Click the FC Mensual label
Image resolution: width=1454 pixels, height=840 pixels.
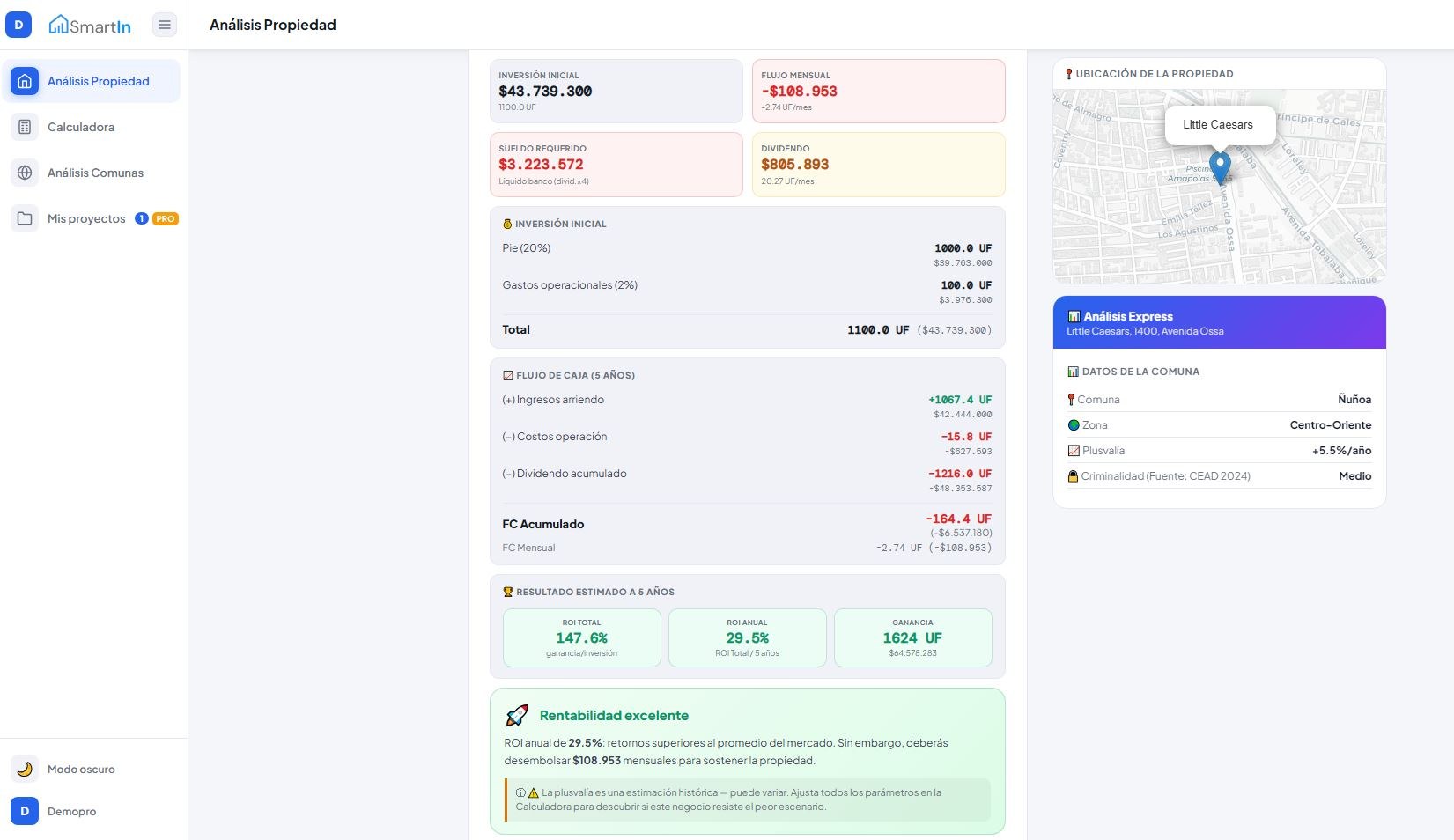(x=528, y=548)
